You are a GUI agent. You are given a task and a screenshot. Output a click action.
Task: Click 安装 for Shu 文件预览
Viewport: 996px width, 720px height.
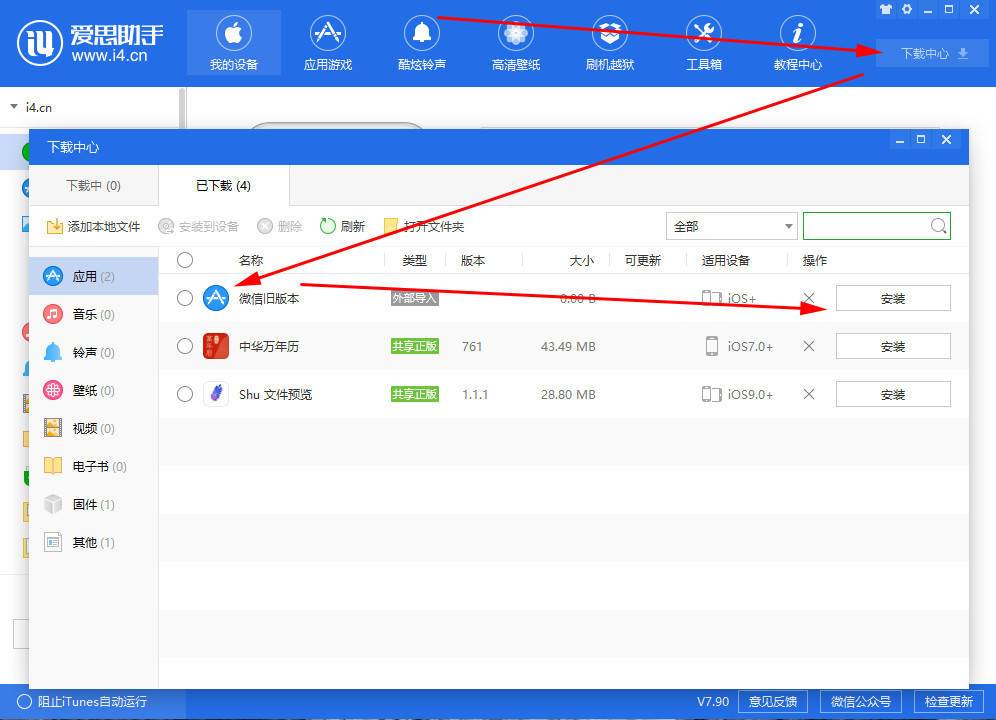tap(892, 394)
